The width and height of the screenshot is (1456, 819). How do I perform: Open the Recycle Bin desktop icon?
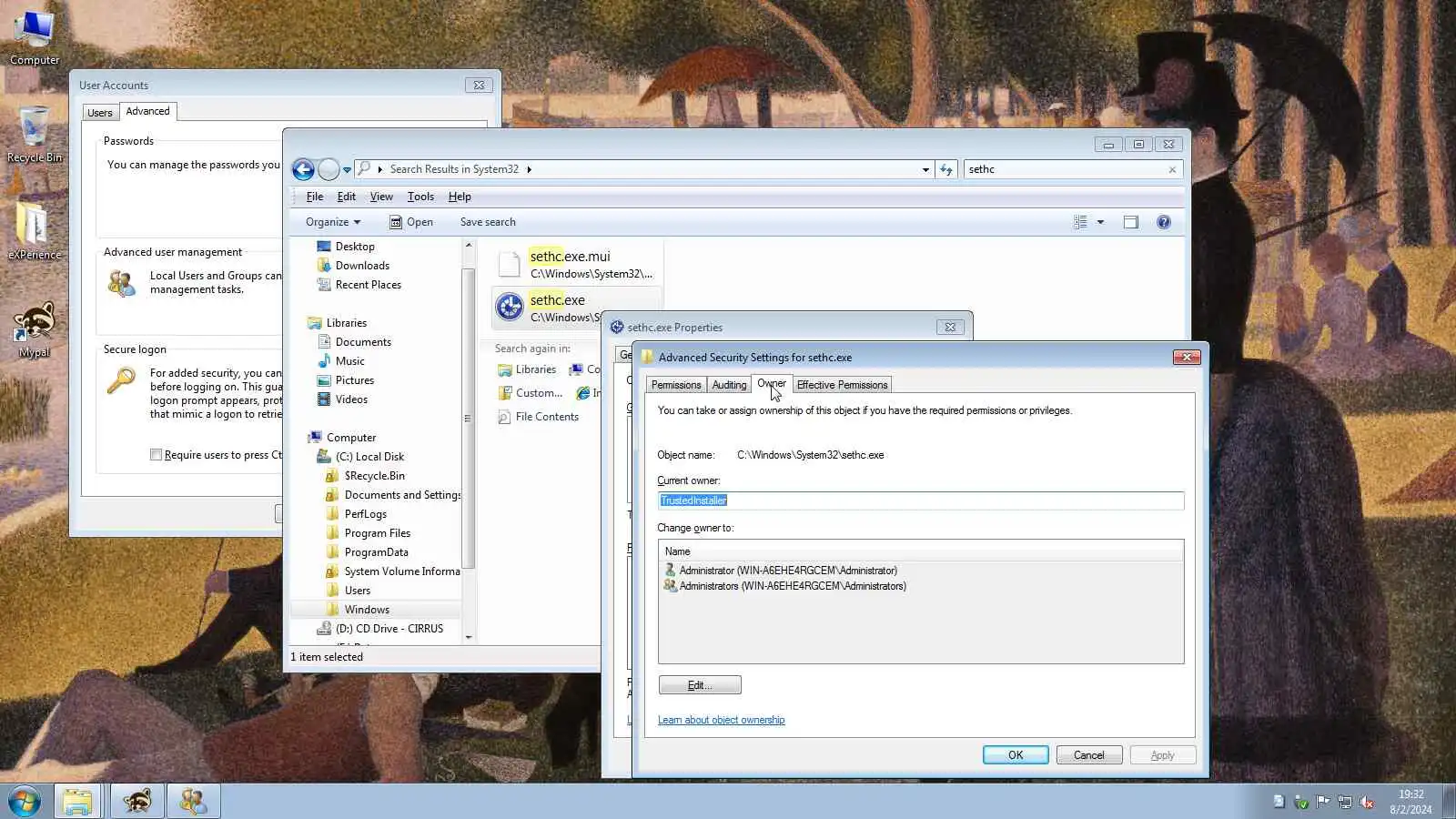pos(35,135)
